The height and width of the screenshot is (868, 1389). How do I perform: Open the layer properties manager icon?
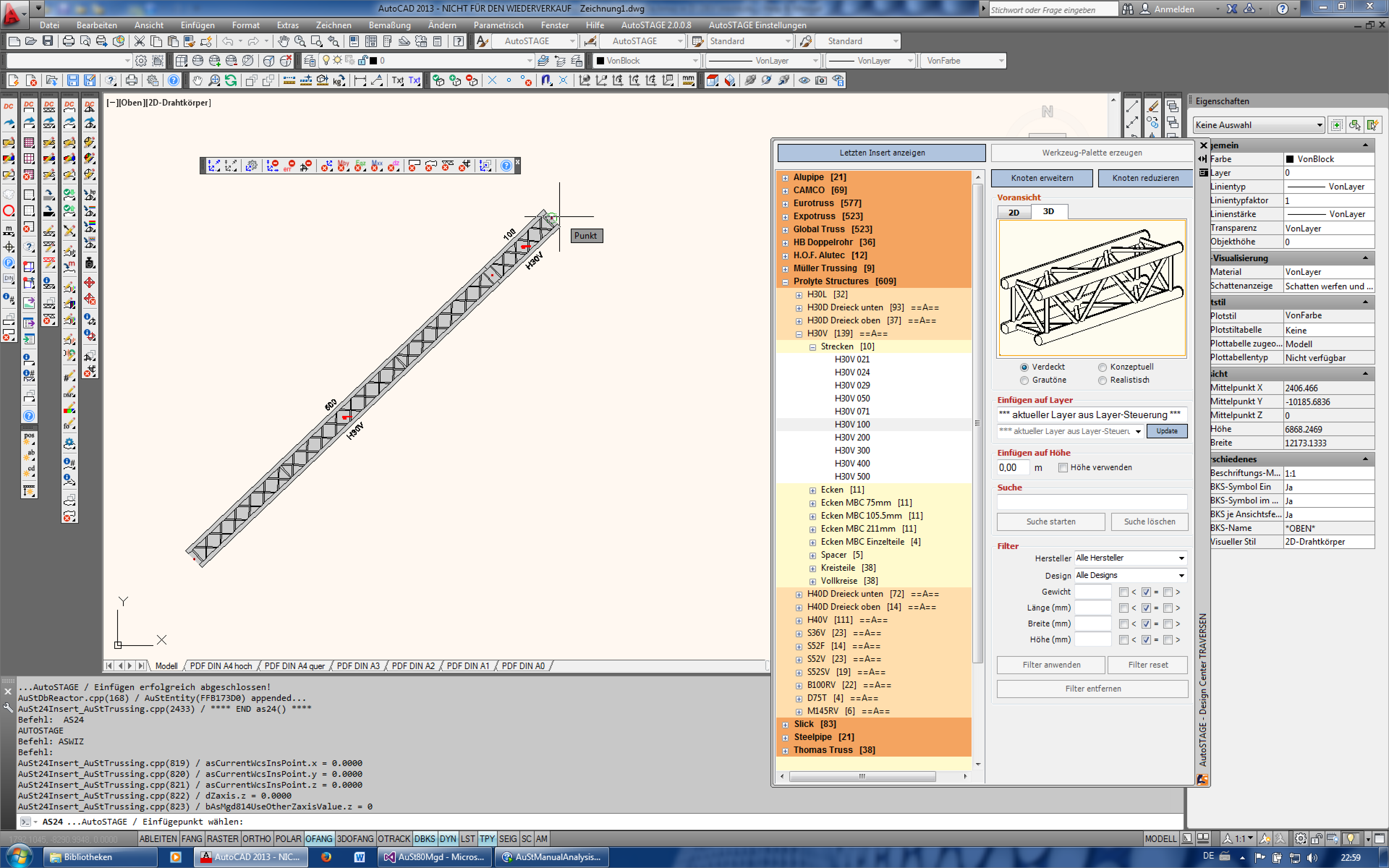pos(309,61)
